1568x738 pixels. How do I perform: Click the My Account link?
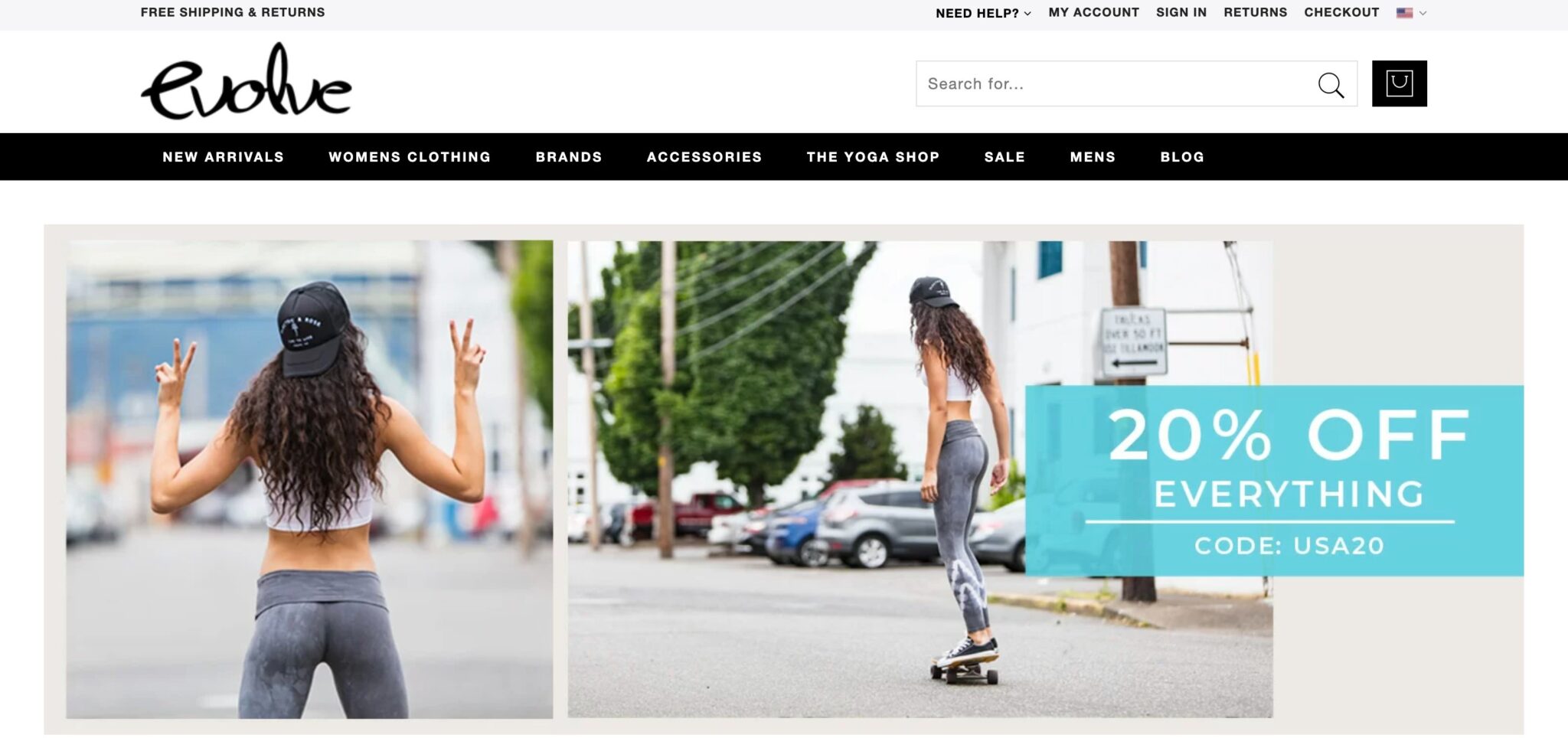pos(1093,12)
